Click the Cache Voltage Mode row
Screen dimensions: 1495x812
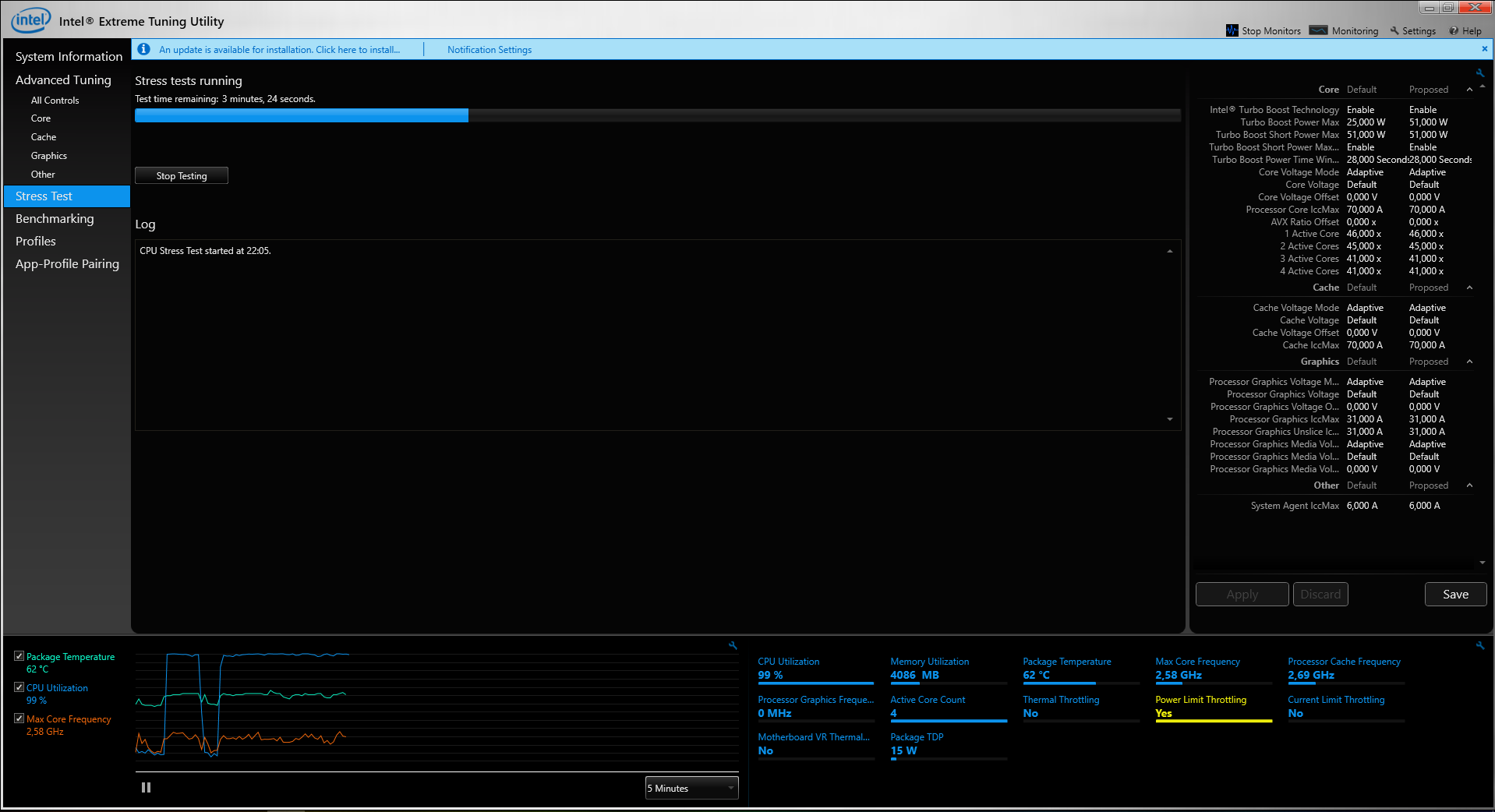click(x=1336, y=308)
